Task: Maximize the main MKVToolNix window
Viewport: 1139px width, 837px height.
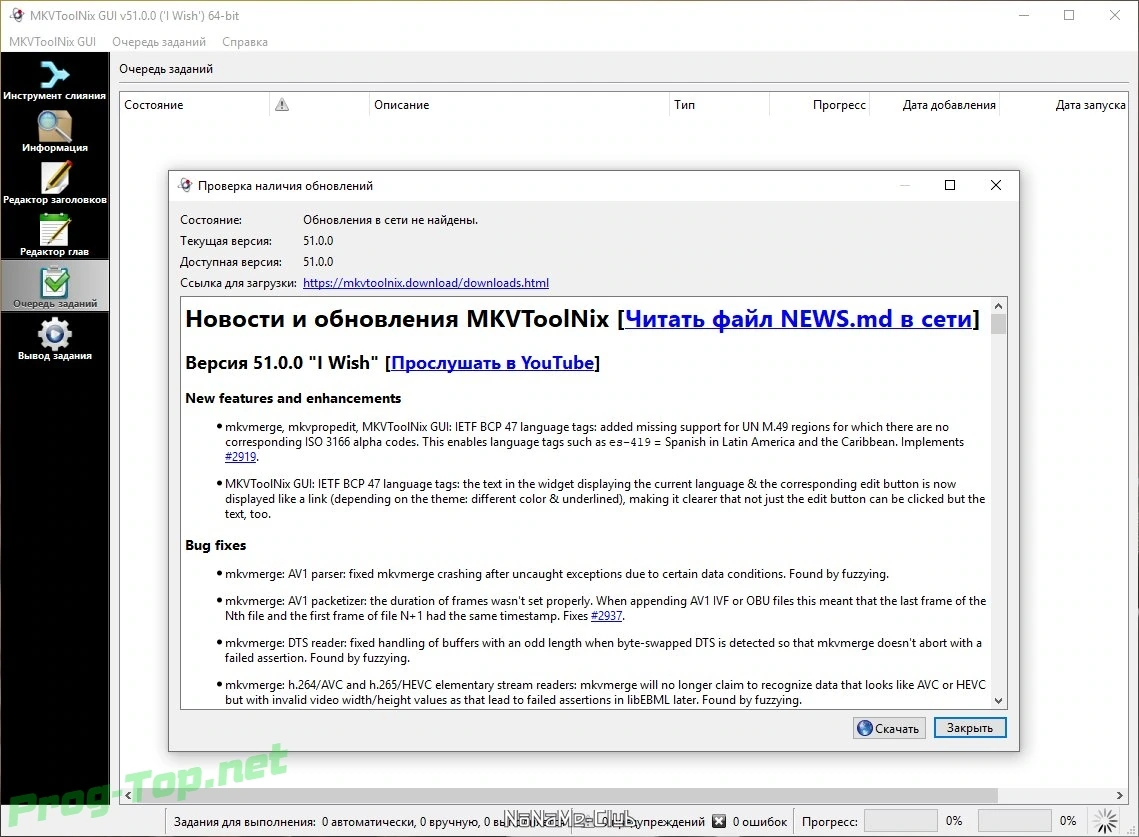Action: pyautogui.click(x=1069, y=15)
